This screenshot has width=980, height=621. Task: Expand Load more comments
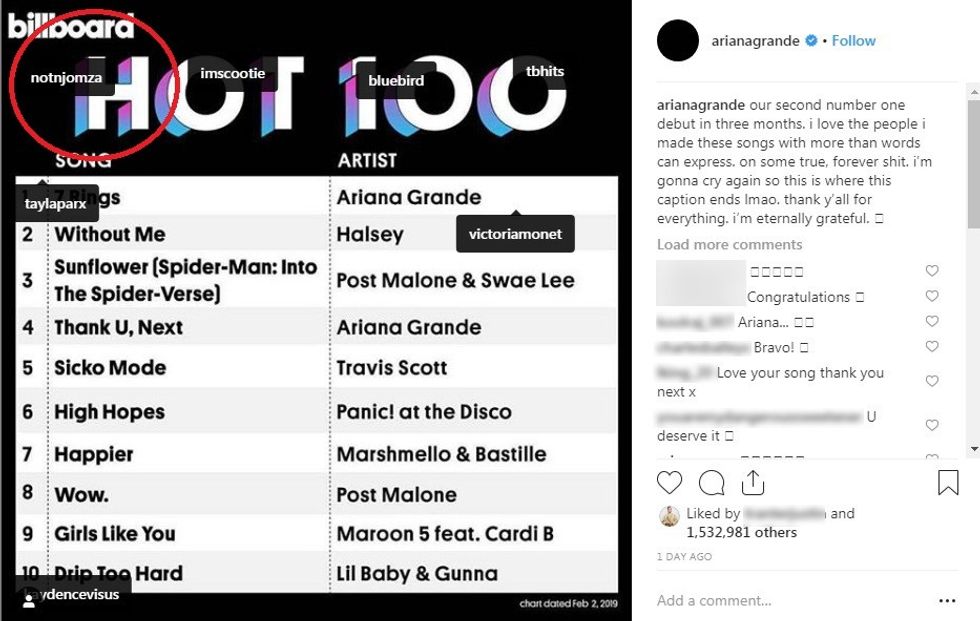click(729, 245)
